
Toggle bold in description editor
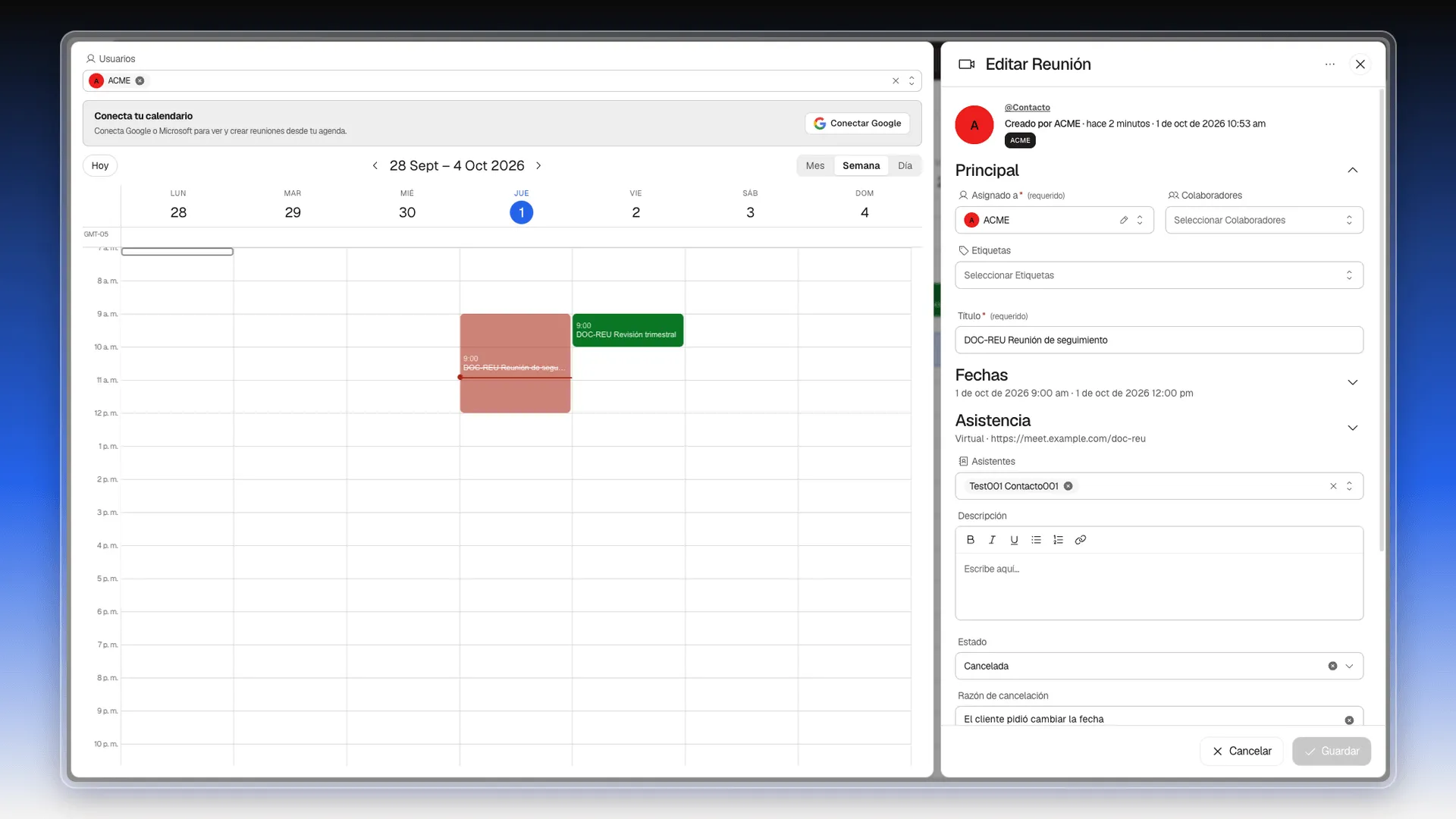970,540
